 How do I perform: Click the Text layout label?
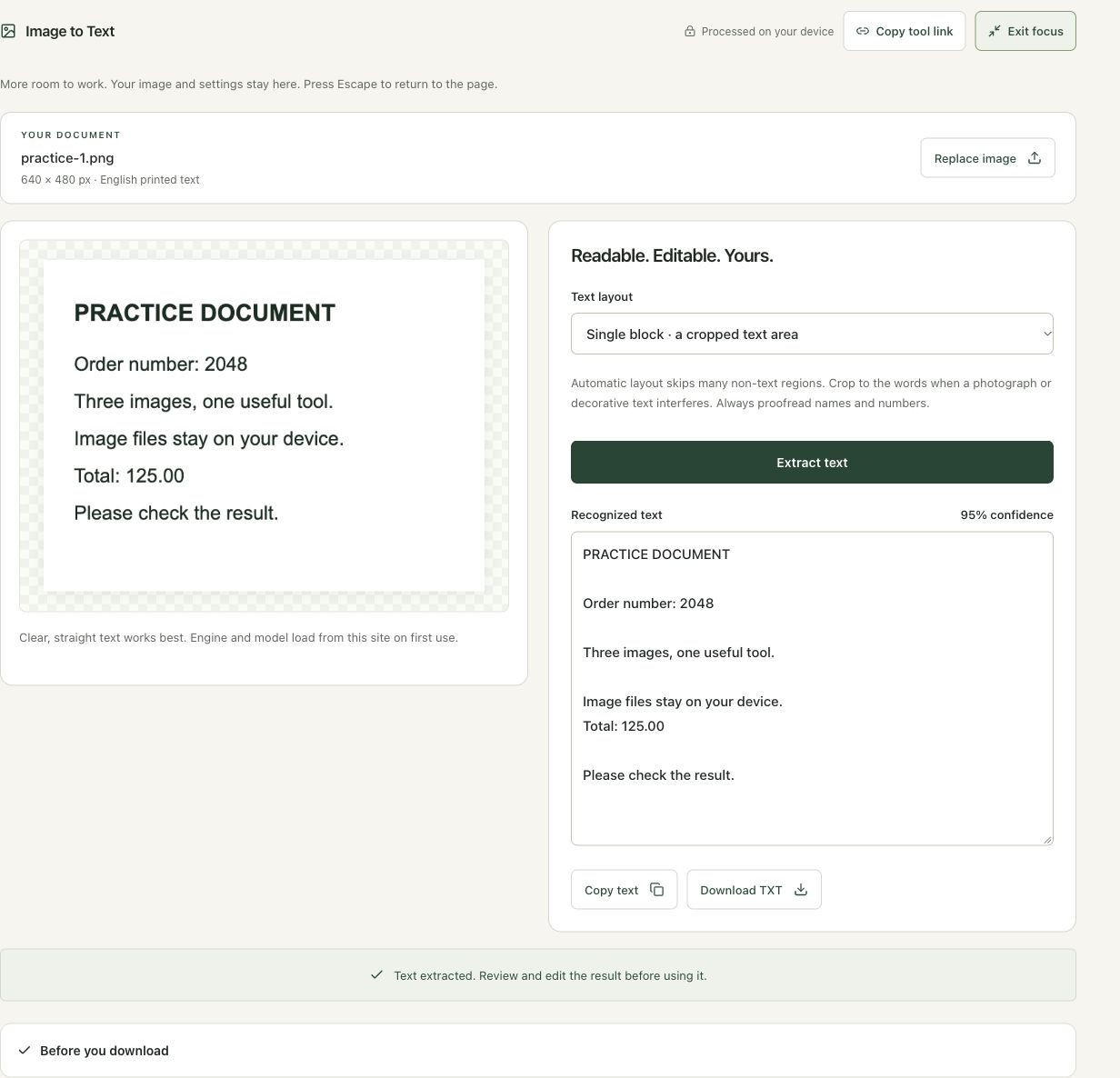602,296
